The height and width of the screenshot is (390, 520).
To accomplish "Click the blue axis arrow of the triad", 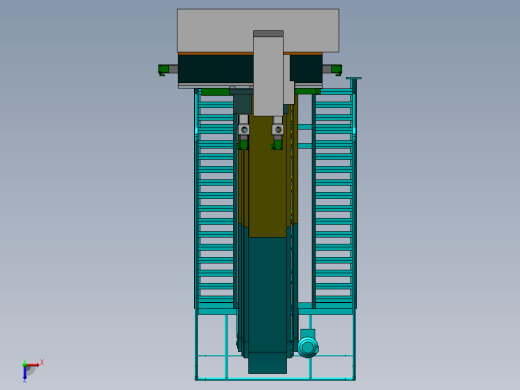I will 25,373.
